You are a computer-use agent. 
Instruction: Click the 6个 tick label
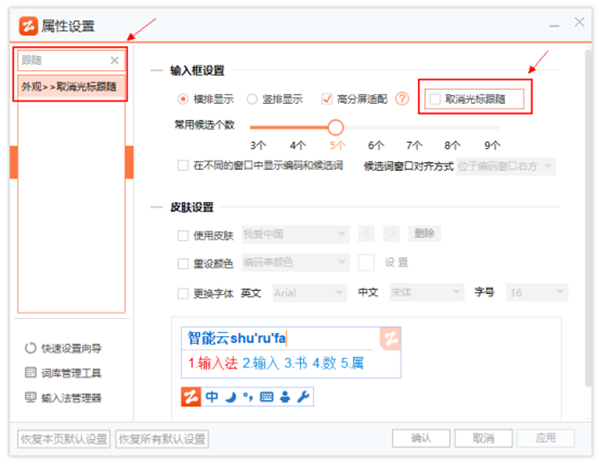point(376,145)
